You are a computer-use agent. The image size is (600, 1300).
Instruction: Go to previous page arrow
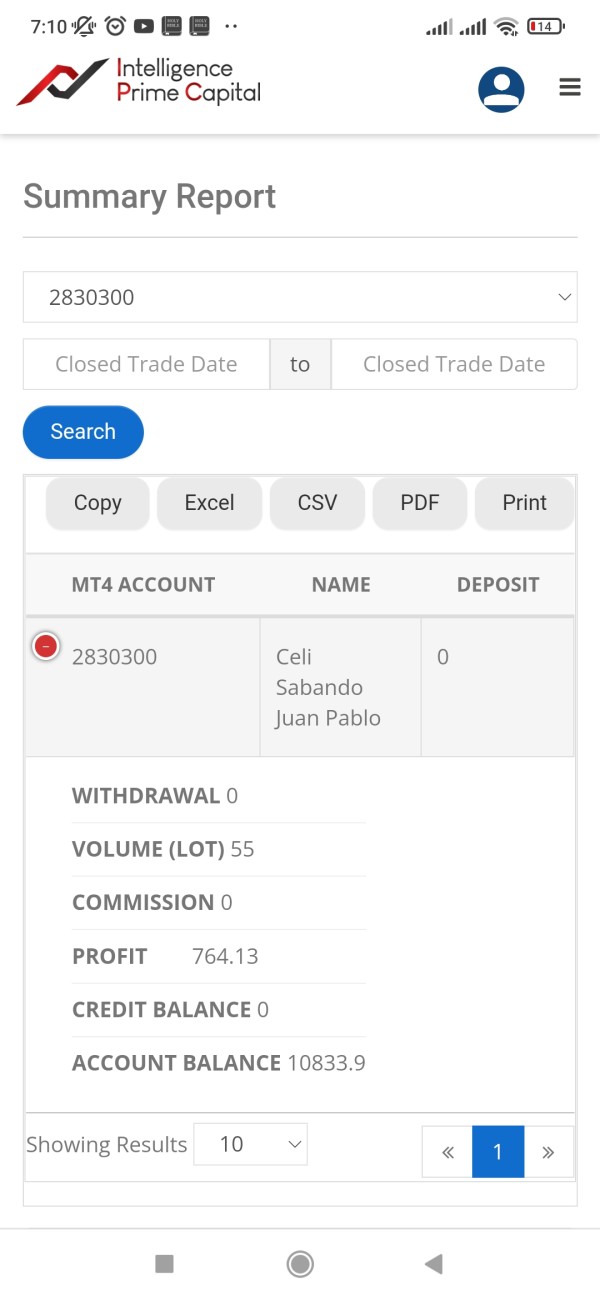point(447,1152)
